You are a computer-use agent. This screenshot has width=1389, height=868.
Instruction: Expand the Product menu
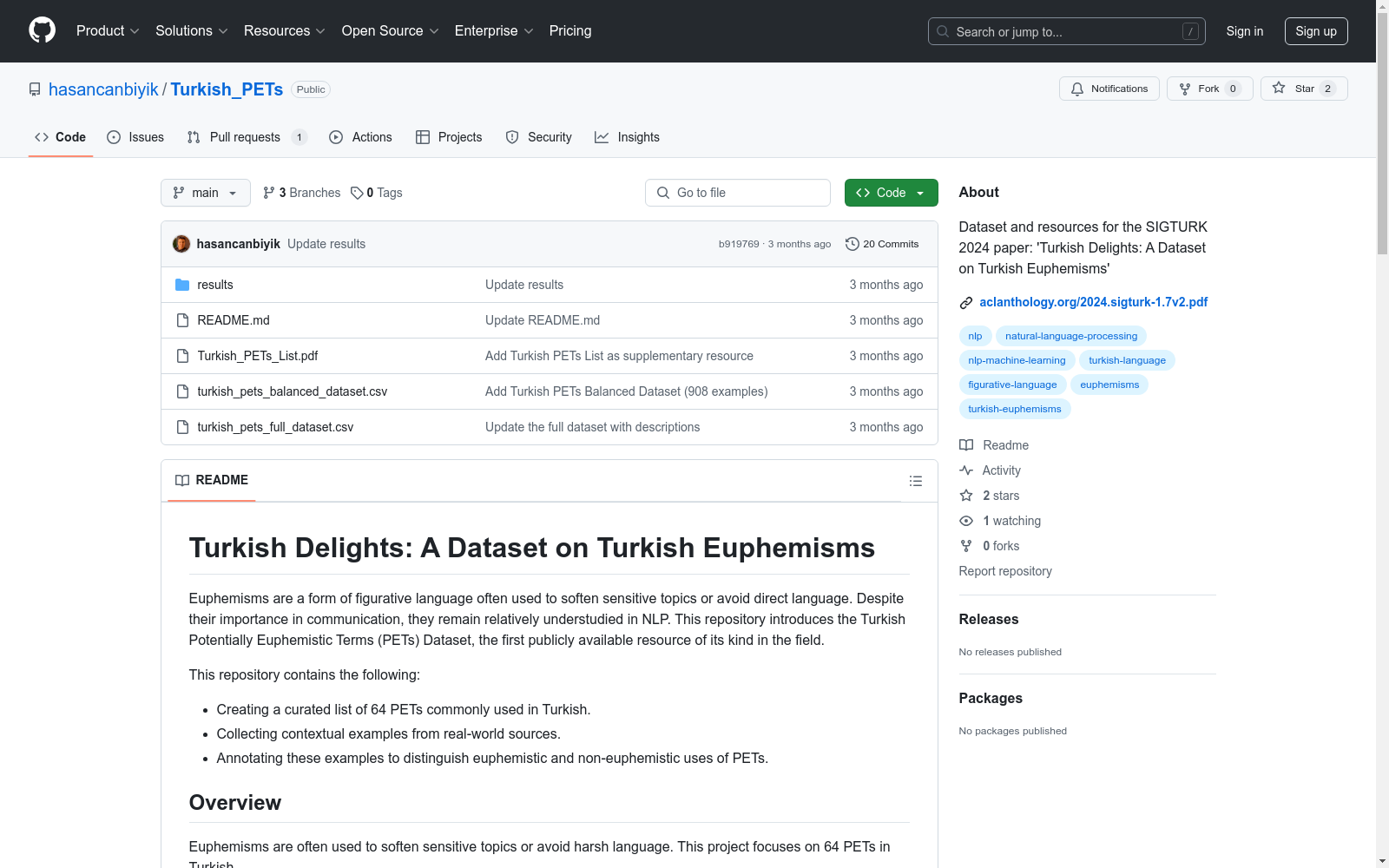pyautogui.click(x=108, y=30)
